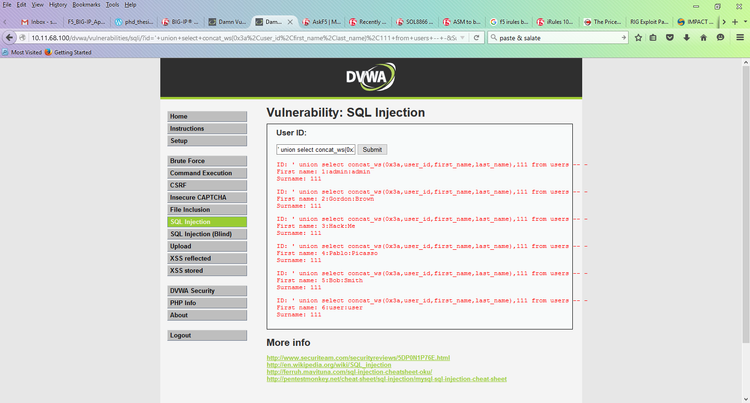
Task: Click the chat smiley toolbar icon
Action: 720,38
